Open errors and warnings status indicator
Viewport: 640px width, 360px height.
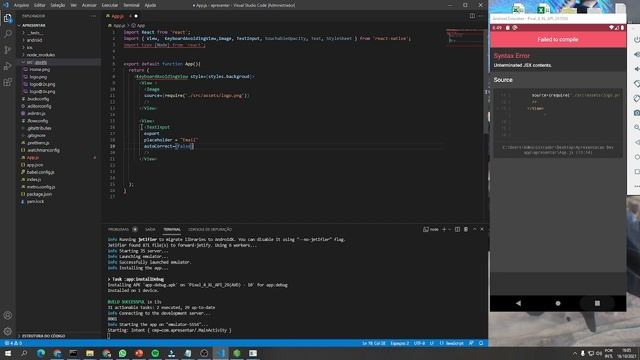click(13, 343)
